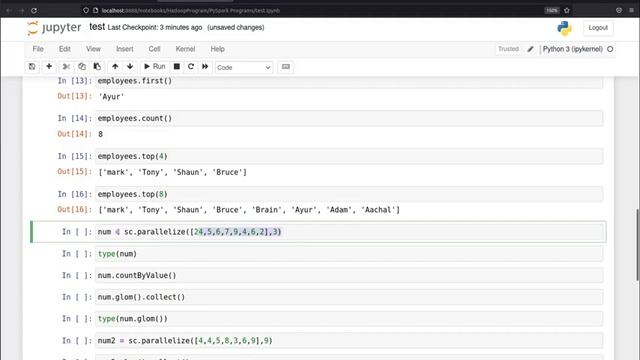640x360 pixels.
Task: Click the output 'Ayur' text
Action: (x=111, y=97)
